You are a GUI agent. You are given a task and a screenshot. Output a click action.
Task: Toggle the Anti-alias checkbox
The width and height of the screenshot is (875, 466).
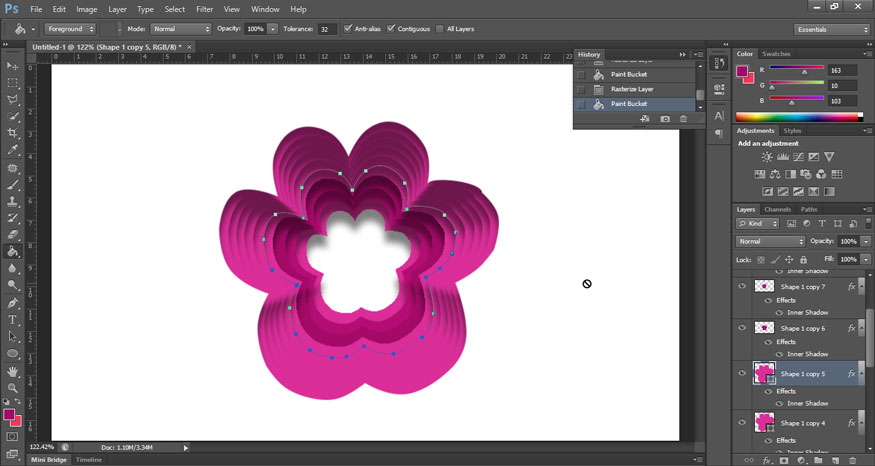[x=348, y=29]
